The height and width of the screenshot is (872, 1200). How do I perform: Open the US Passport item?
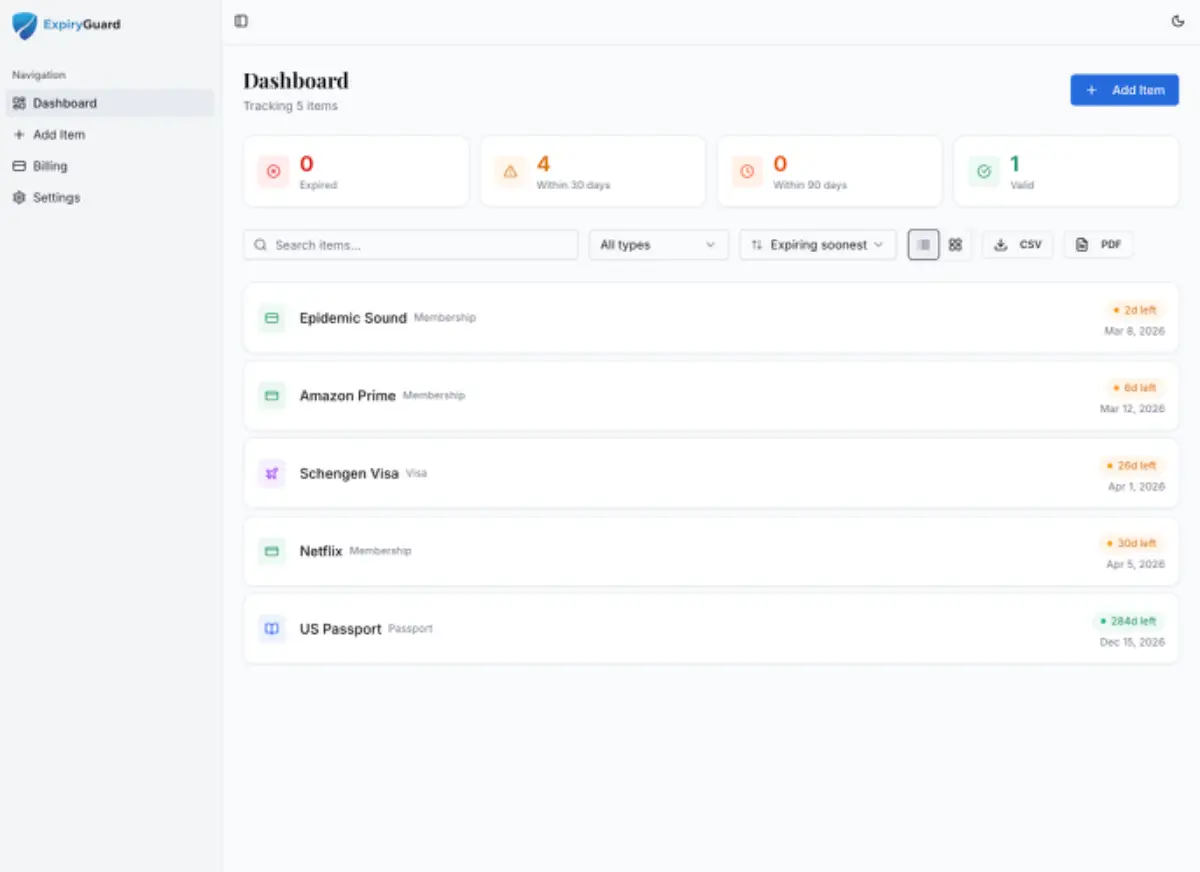(711, 629)
